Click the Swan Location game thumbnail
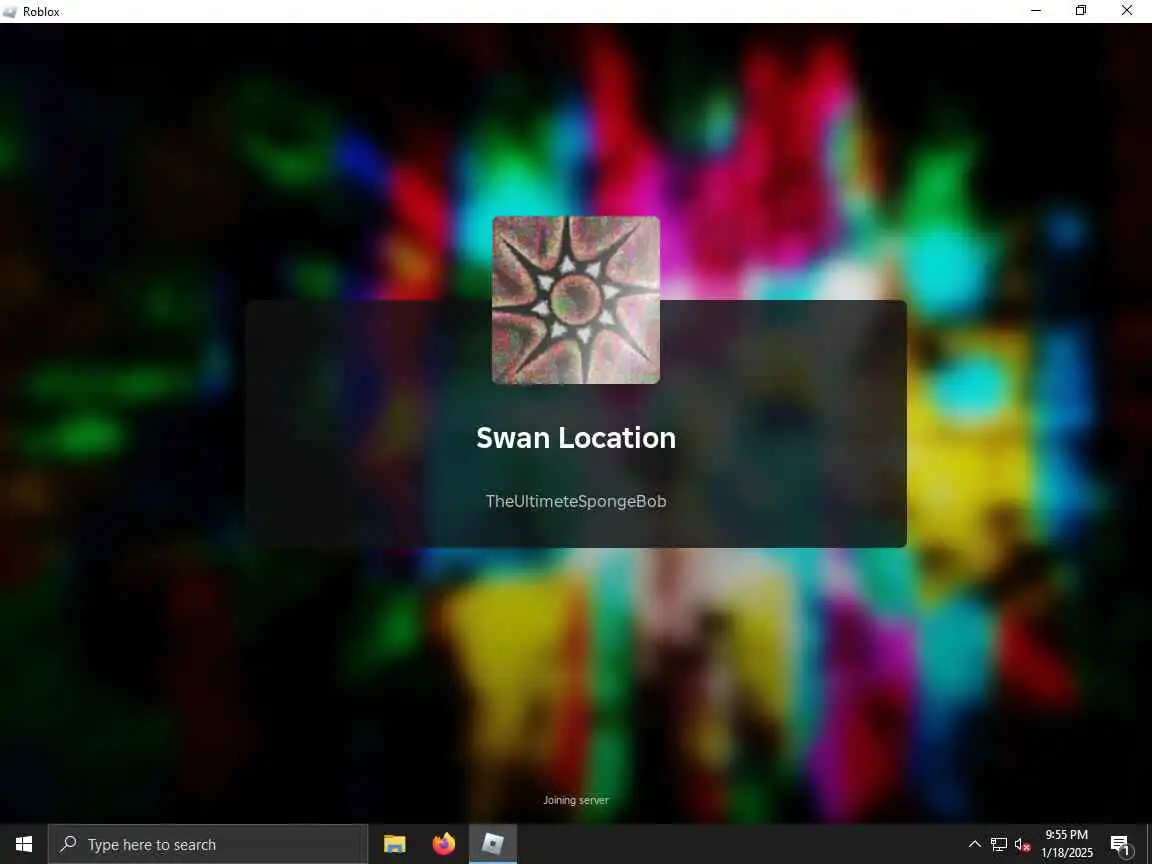Screen dimensions: 1152x864 (x=576, y=300)
